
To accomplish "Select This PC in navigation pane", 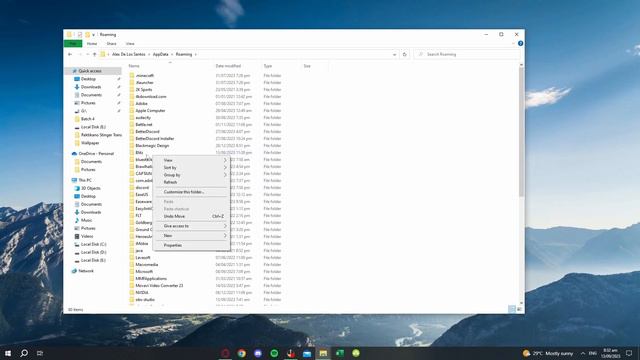I will (85, 180).
